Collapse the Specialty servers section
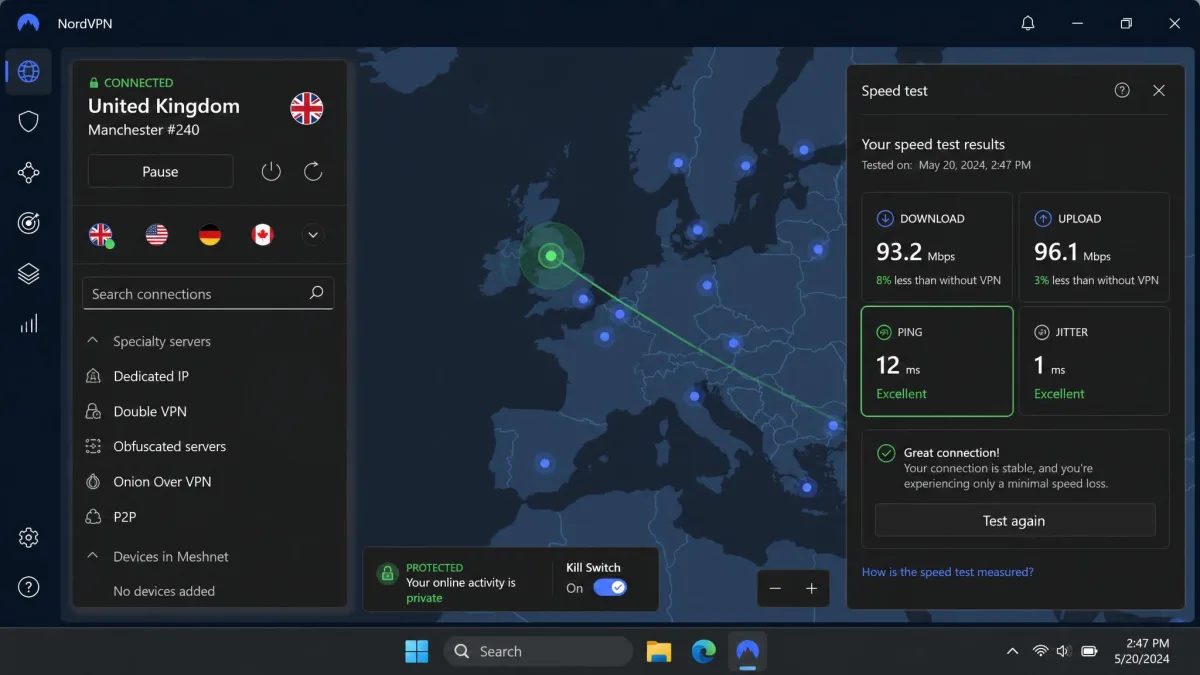Viewport: 1200px width, 675px height. 93,341
